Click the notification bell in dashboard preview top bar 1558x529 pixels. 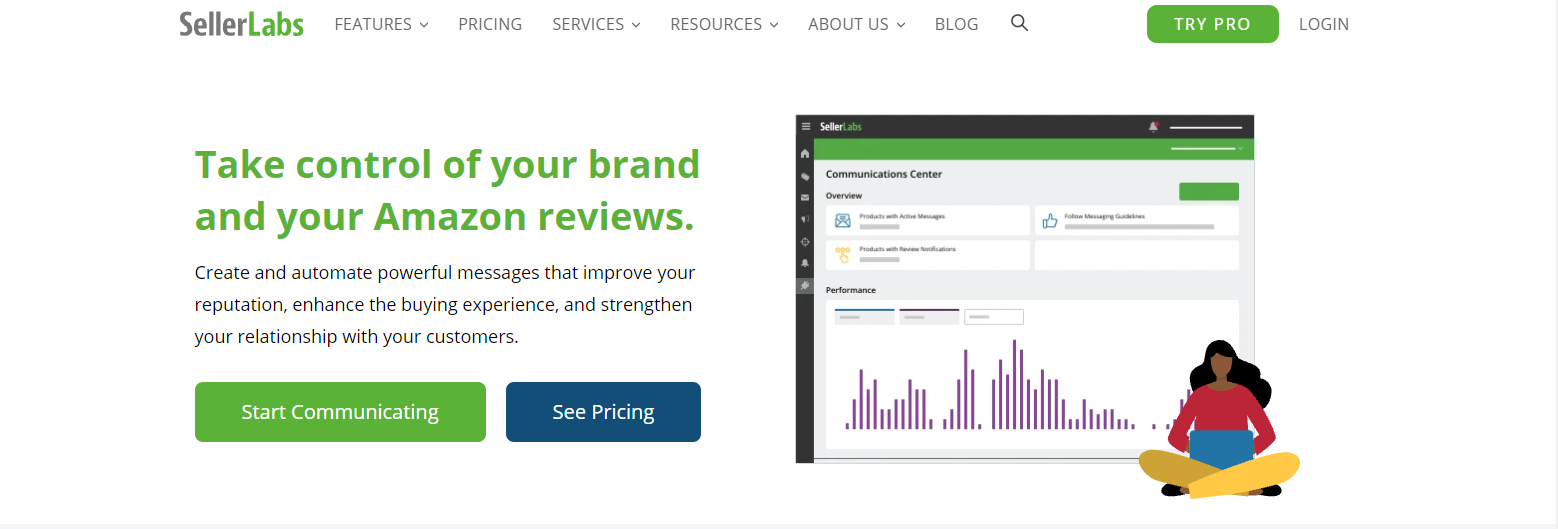(x=1153, y=127)
